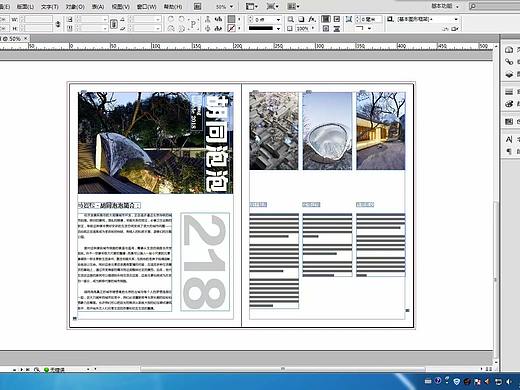Click the select container icon

(x=208, y=19)
